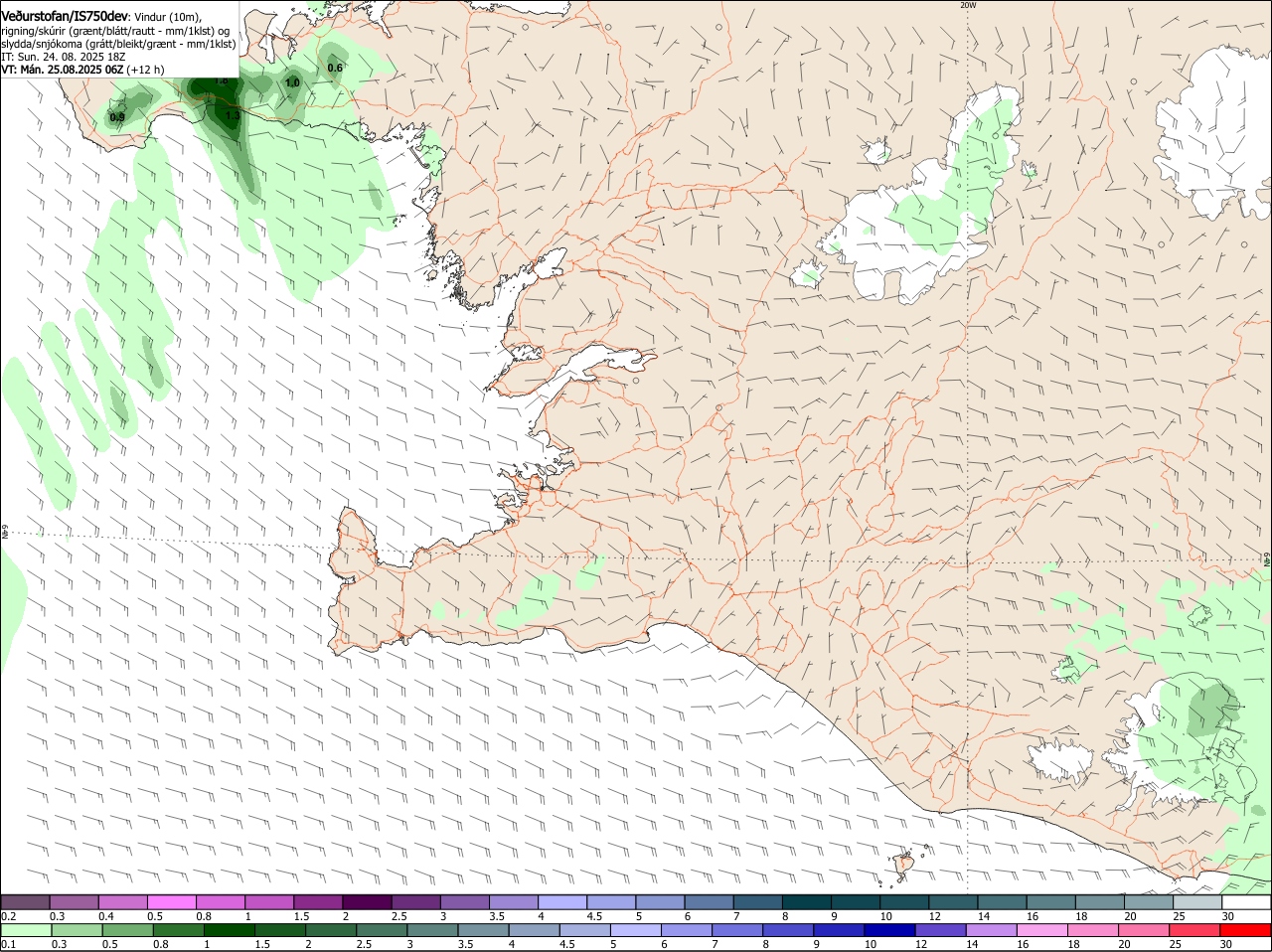This screenshot has height=952, width=1272.
Task: Click the '12' label on the snow scale
Action: coord(934,915)
